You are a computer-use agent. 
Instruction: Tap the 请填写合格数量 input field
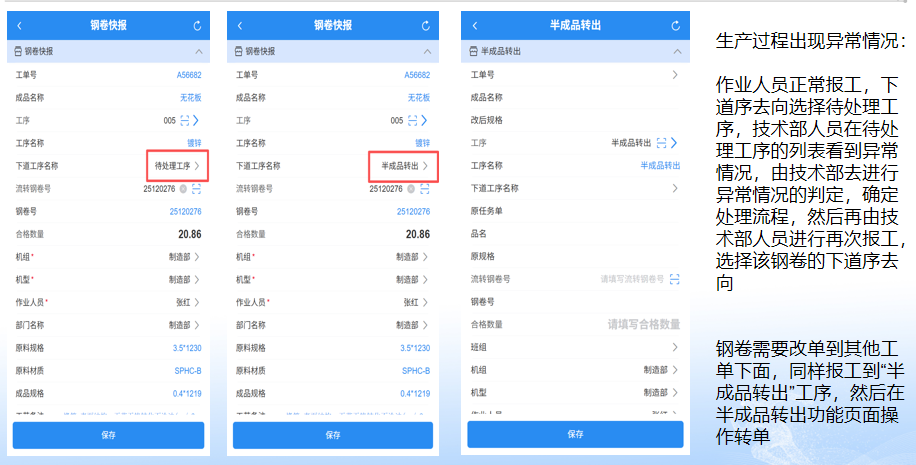[x=644, y=324]
